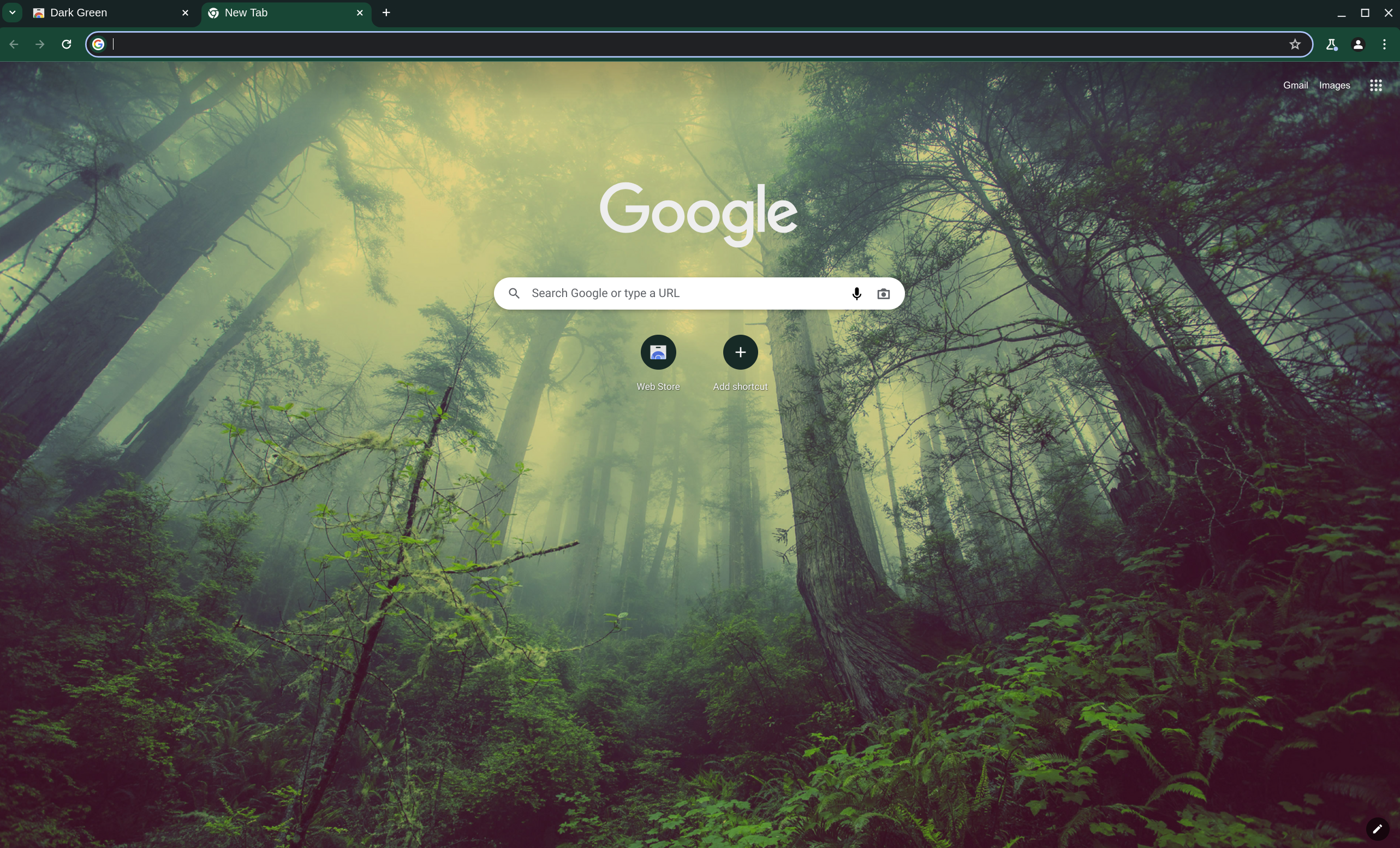Open the Gmail link
This screenshot has width=1400, height=848.
pos(1295,85)
